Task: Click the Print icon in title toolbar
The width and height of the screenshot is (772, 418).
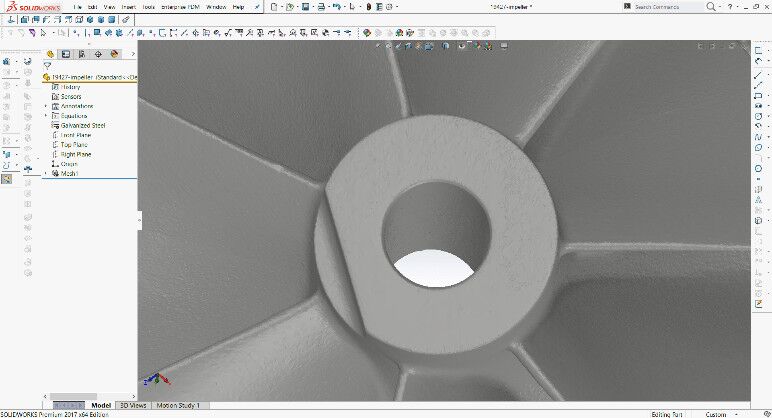Action: click(321, 7)
